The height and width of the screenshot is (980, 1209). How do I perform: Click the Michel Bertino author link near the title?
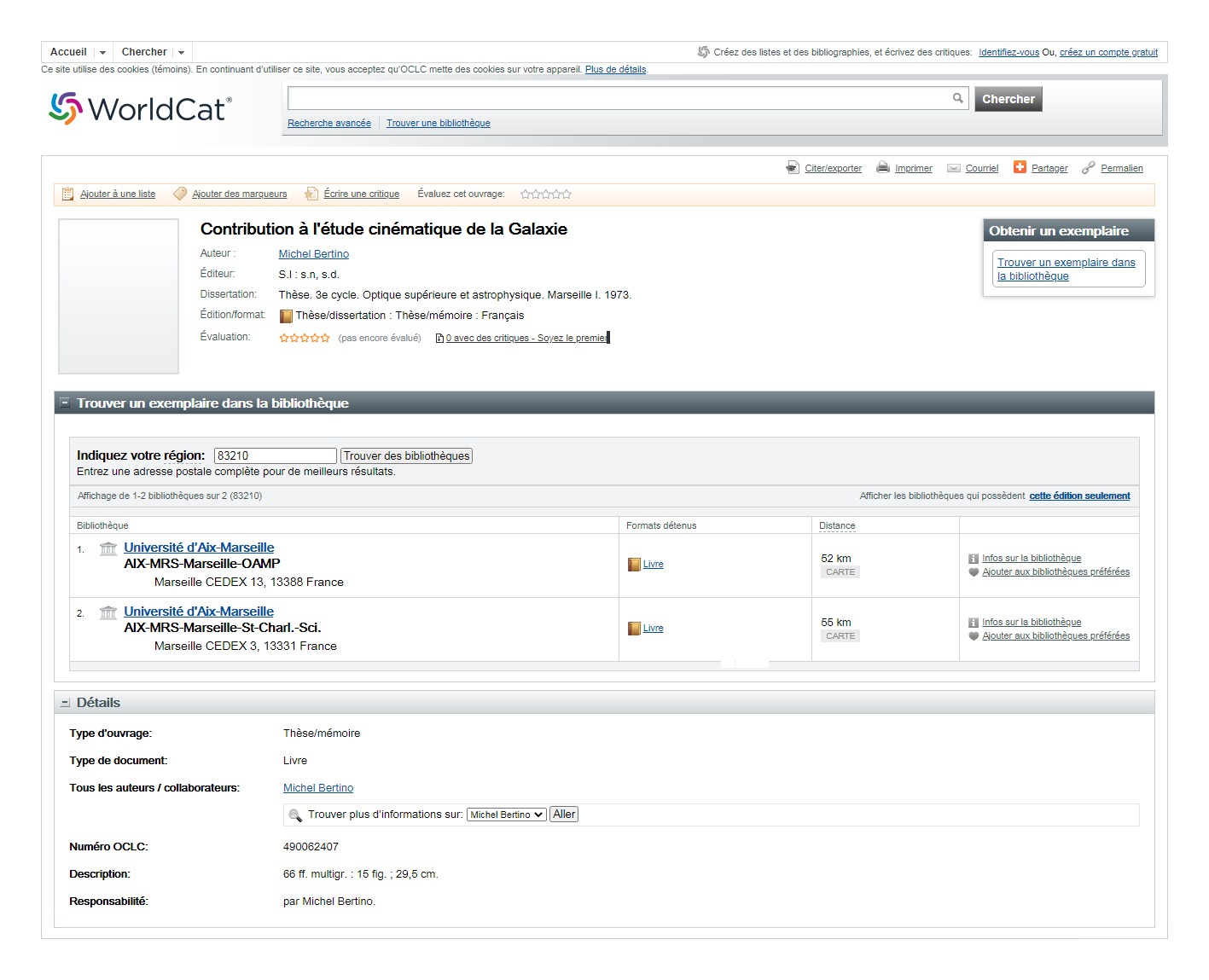point(314,254)
